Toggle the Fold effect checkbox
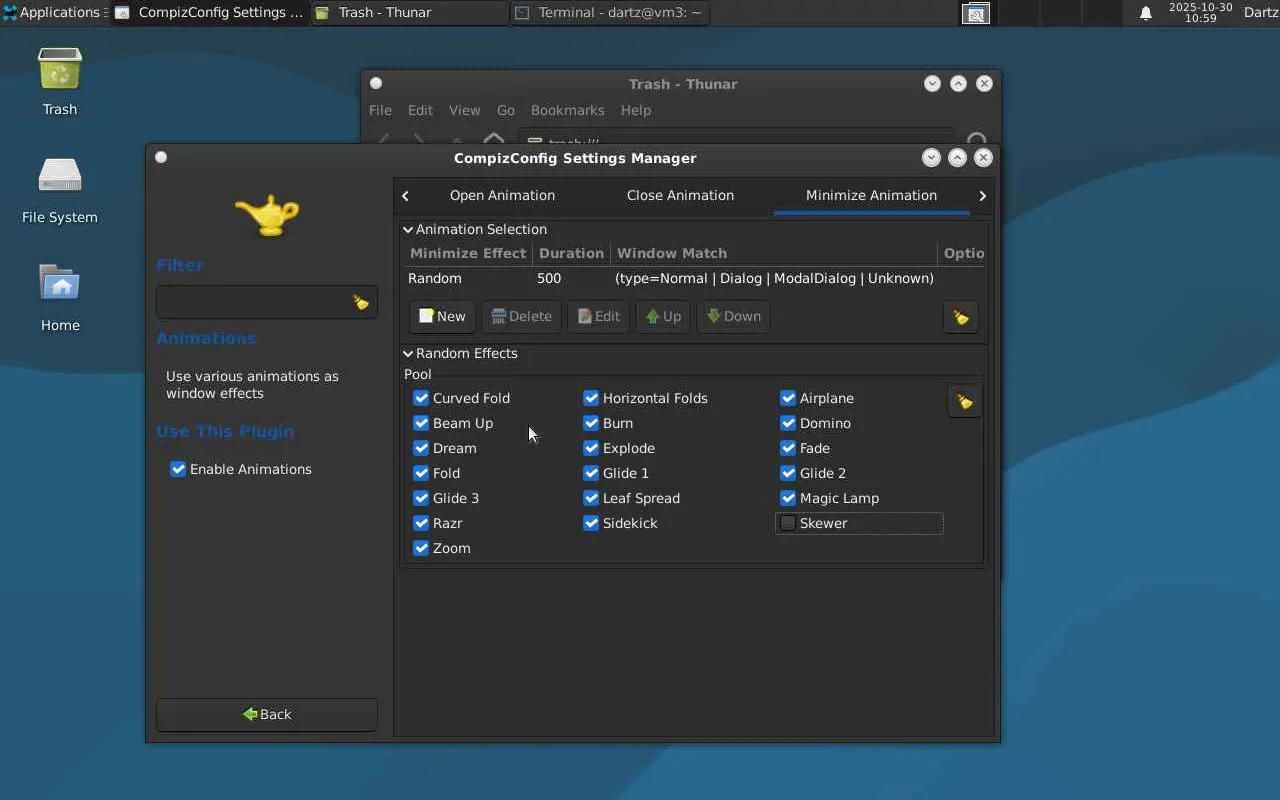The height and width of the screenshot is (800, 1280). coord(421,473)
